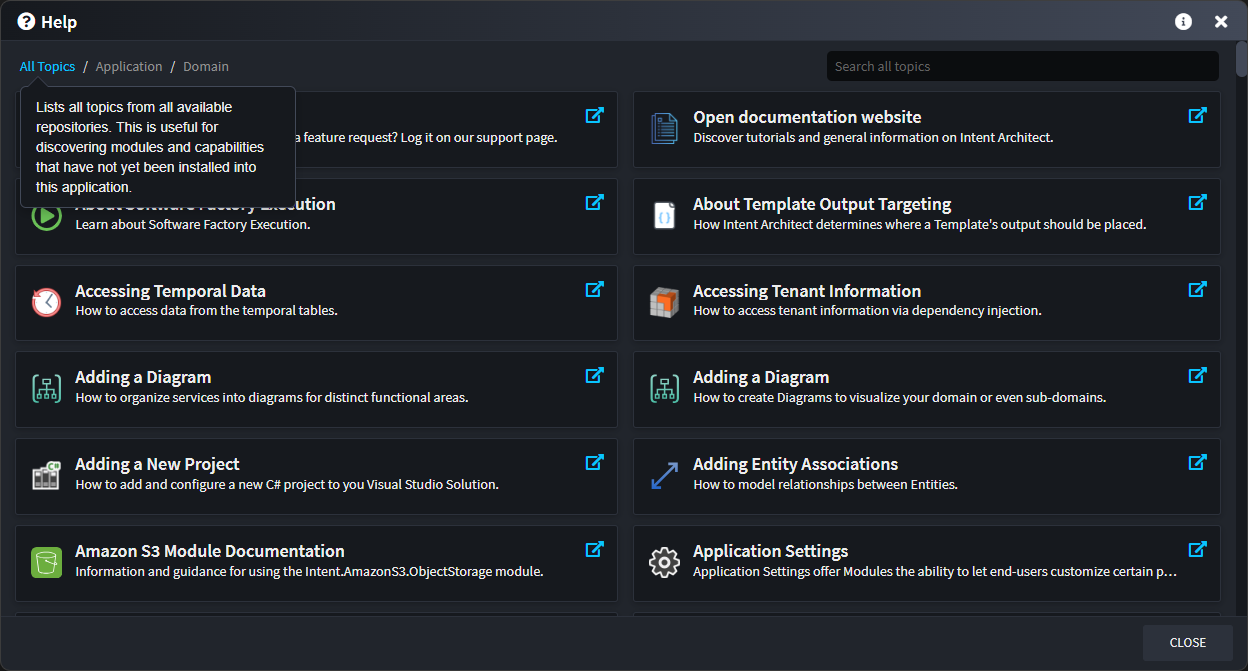Viewport: 1248px width, 671px height.
Task: Click the Amazon S3 bucket icon
Action: 46,562
